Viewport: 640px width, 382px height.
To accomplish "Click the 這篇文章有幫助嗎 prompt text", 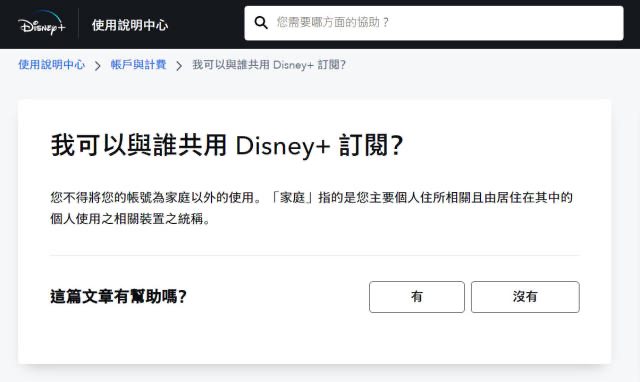I will (x=118, y=296).
